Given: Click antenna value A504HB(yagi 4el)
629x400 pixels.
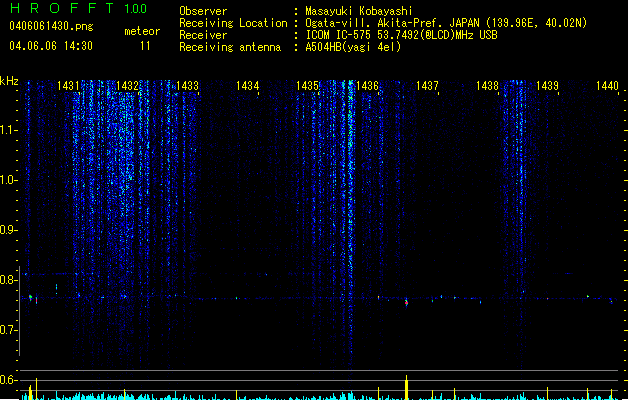Looking at the screenshot, I should click(353, 47).
